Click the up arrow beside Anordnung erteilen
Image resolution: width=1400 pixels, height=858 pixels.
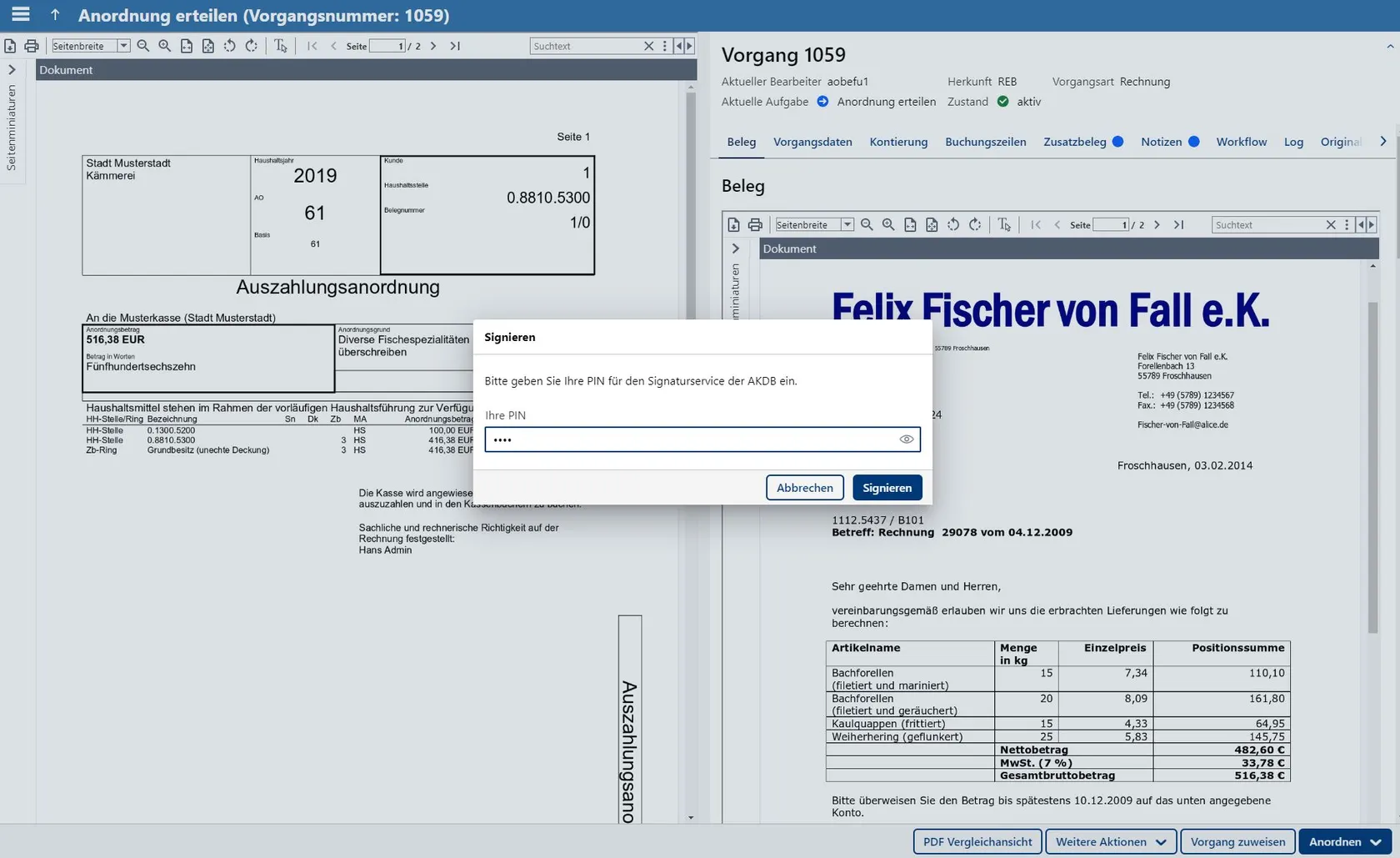coord(55,15)
